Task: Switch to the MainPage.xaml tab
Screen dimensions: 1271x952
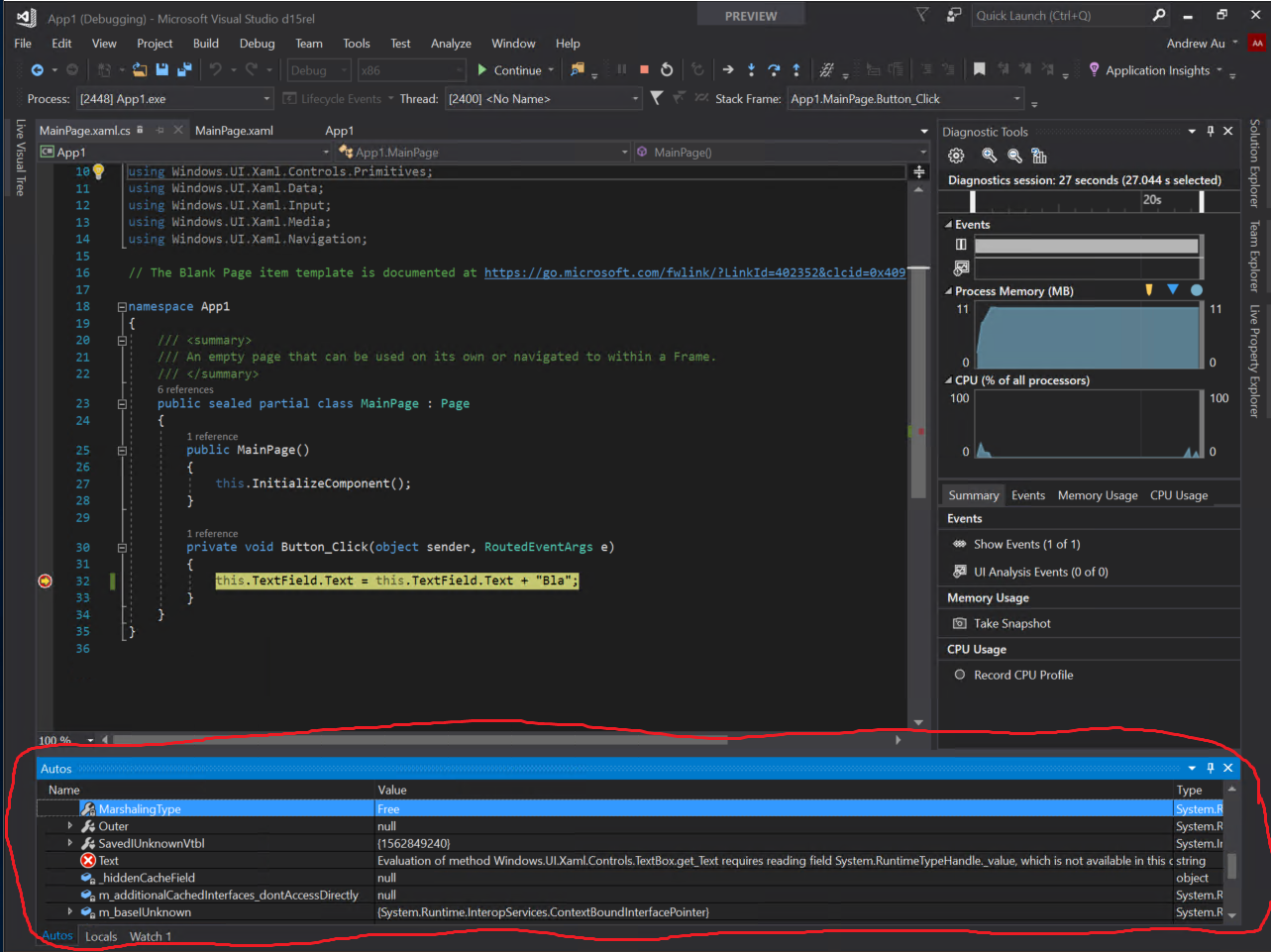Action: (x=234, y=130)
